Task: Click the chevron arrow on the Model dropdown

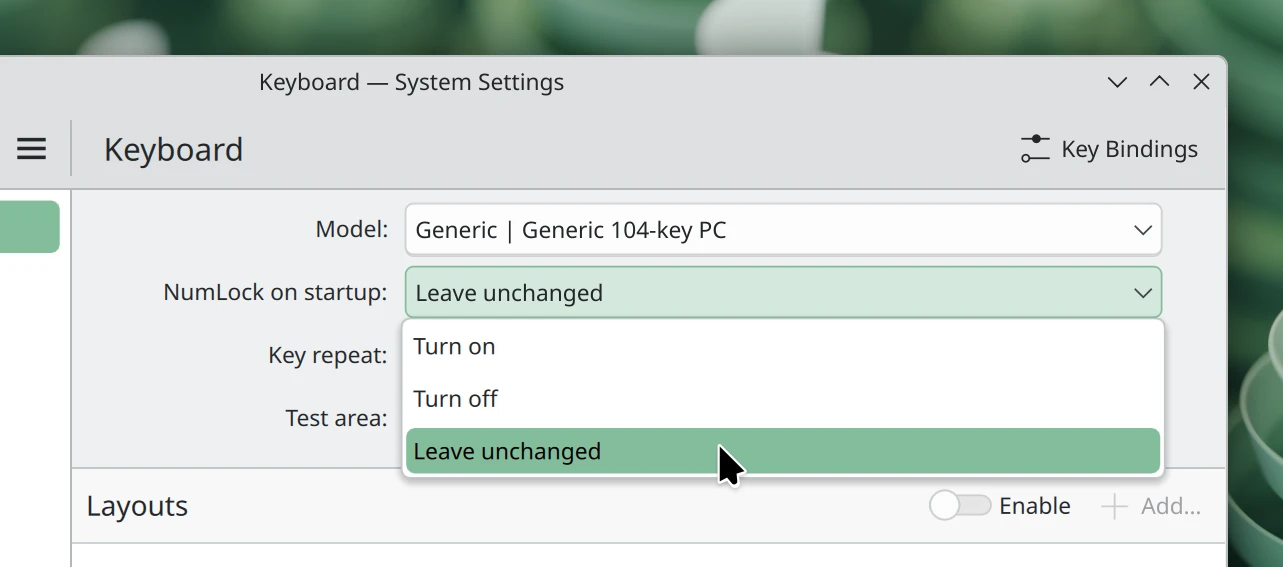Action: pos(1142,230)
